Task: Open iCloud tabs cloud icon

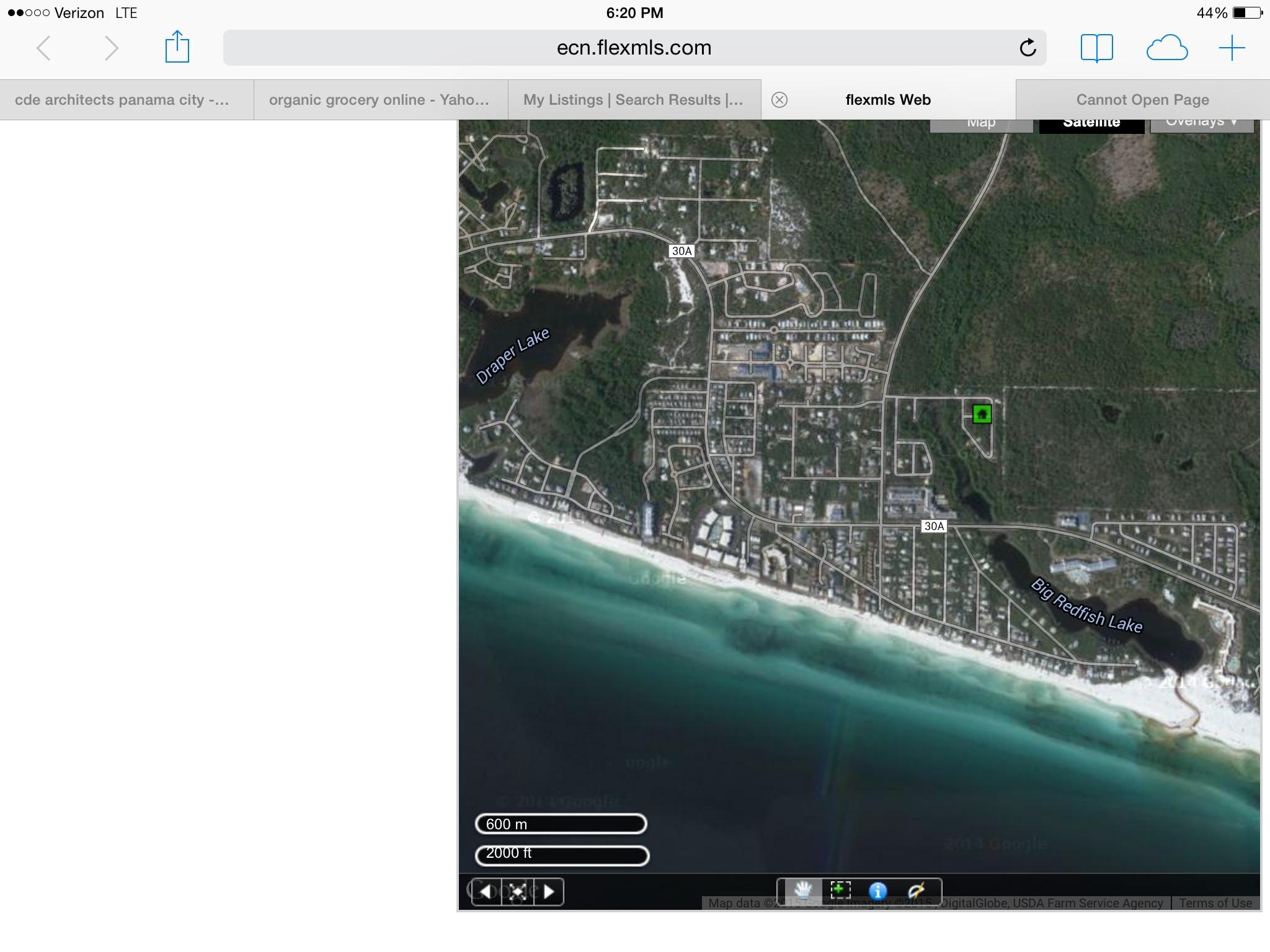Action: pyautogui.click(x=1166, y=48)
